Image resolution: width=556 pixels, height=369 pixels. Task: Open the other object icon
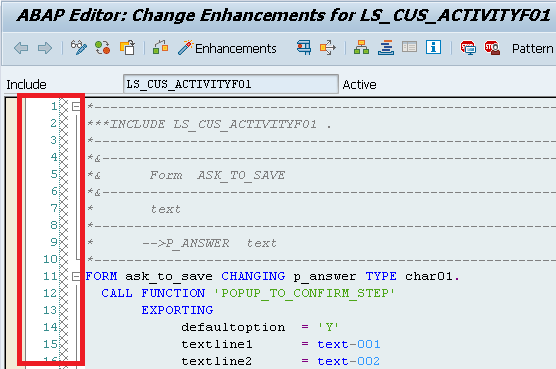[127, 47]
